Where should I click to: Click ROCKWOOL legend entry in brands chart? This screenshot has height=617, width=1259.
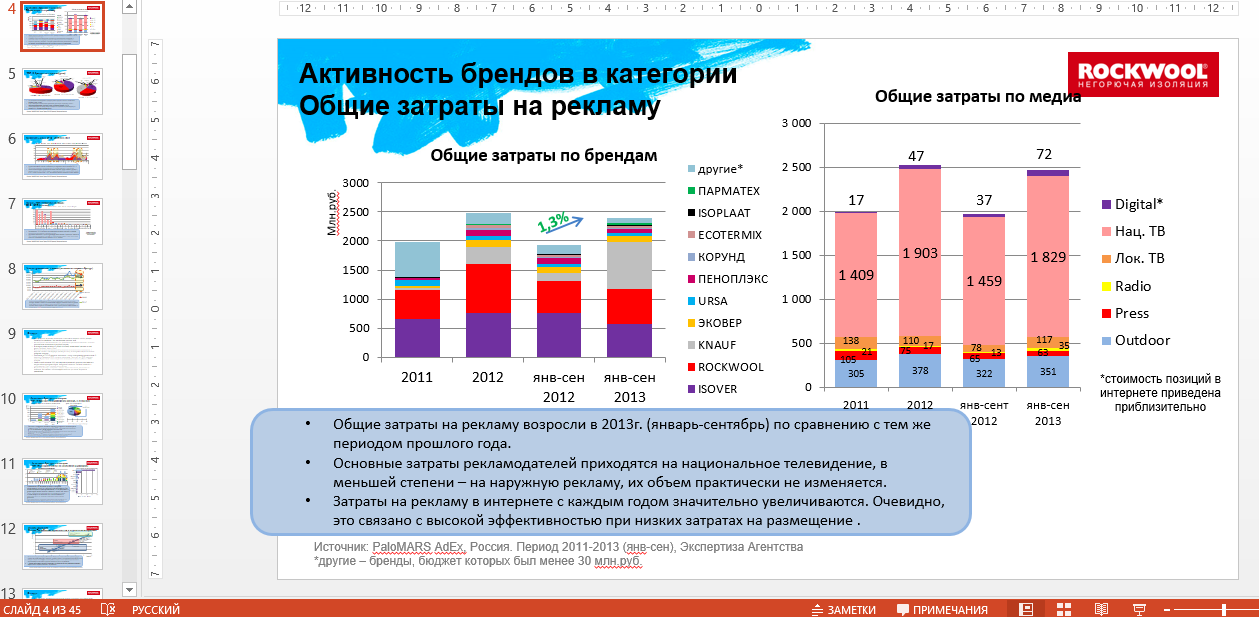click(725, 367)
